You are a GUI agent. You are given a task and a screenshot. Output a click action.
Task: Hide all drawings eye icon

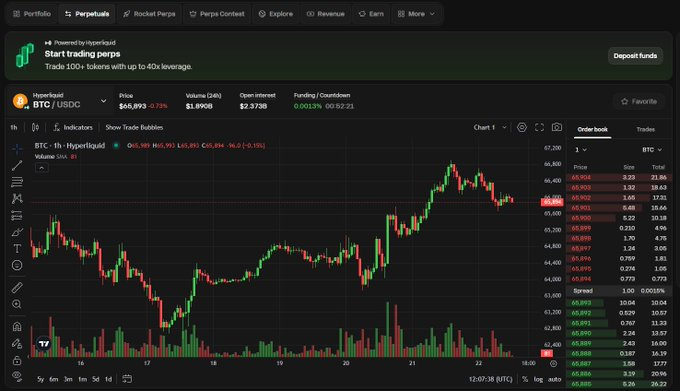(17, 375)
